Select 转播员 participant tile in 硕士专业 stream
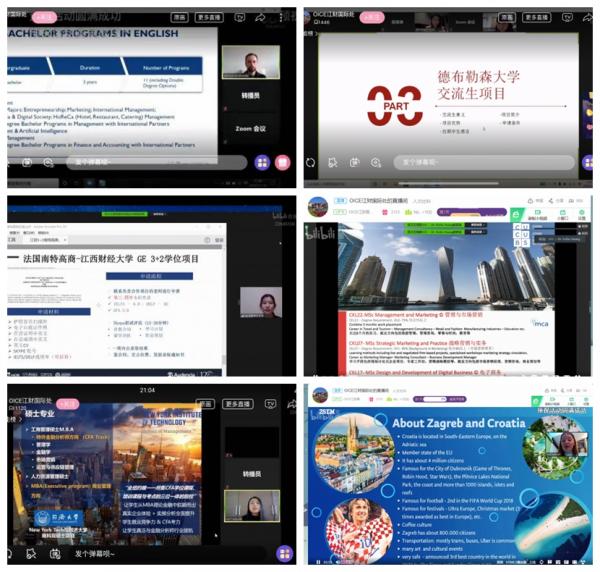Image resolution: width=600 pixels, height=572 pixels. pyautogui.click(x=252, y=474)
